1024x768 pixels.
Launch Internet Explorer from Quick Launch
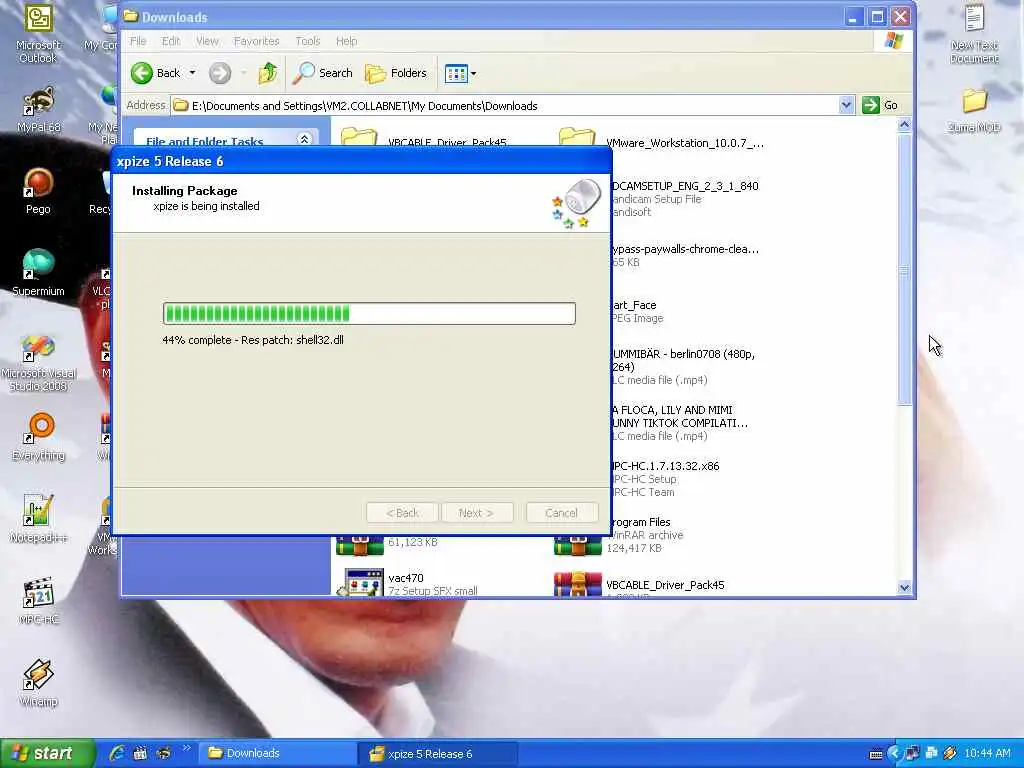click(x=117, y=754)
